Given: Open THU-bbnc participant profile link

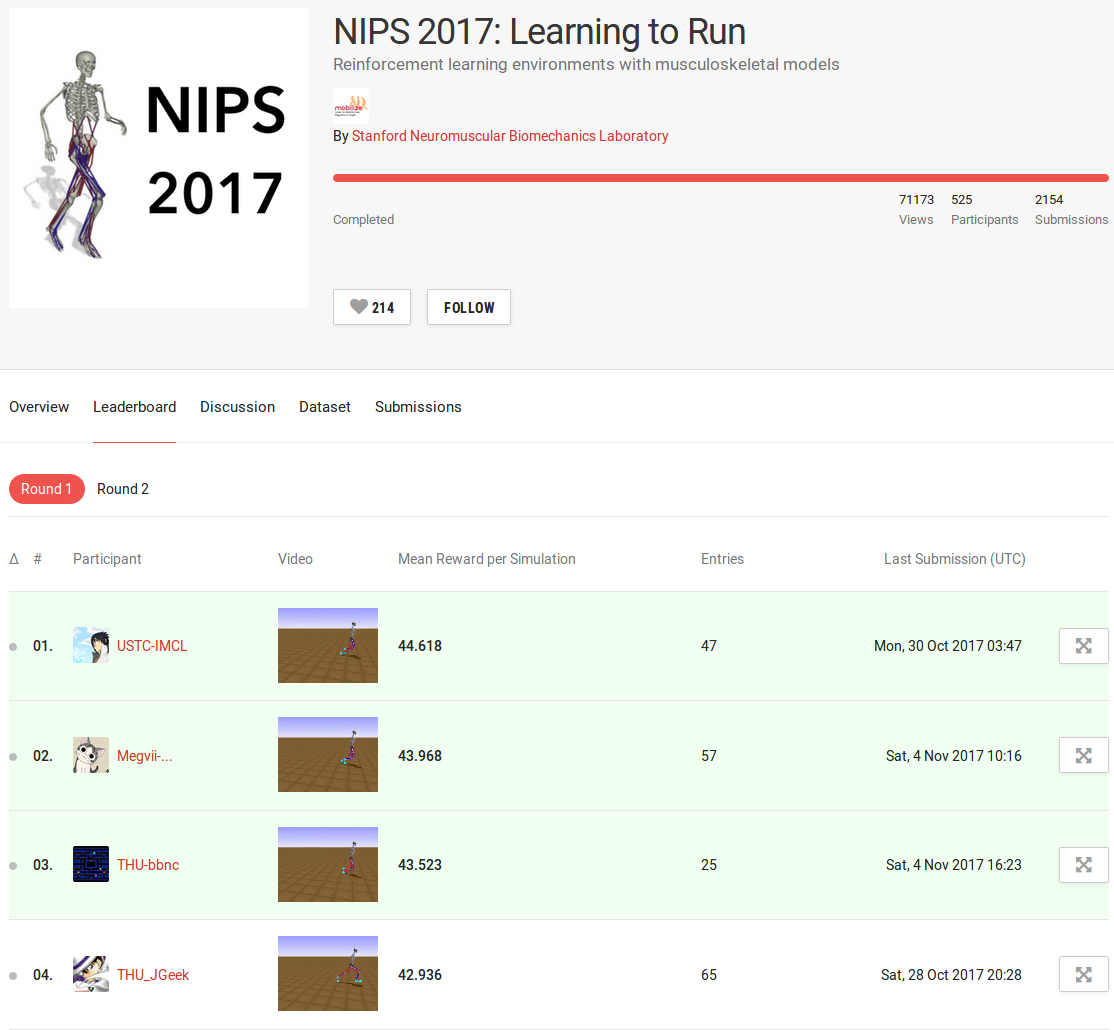Looking at the screenshot, I should 148,864.
